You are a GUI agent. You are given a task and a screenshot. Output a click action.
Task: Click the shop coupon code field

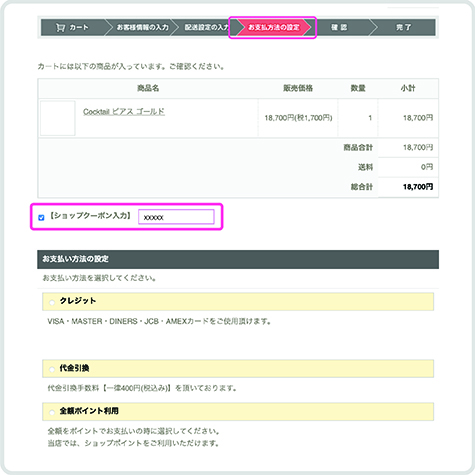176,217
